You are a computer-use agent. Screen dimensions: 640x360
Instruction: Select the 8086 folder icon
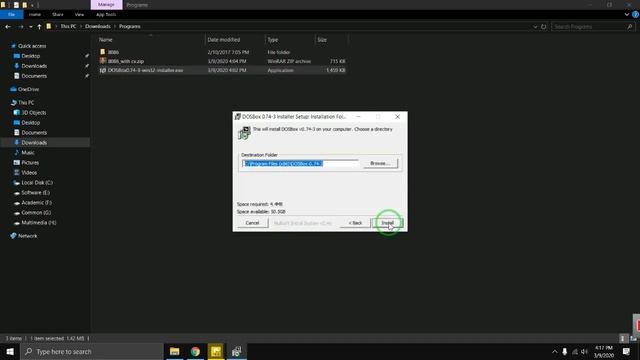[102, 52]
